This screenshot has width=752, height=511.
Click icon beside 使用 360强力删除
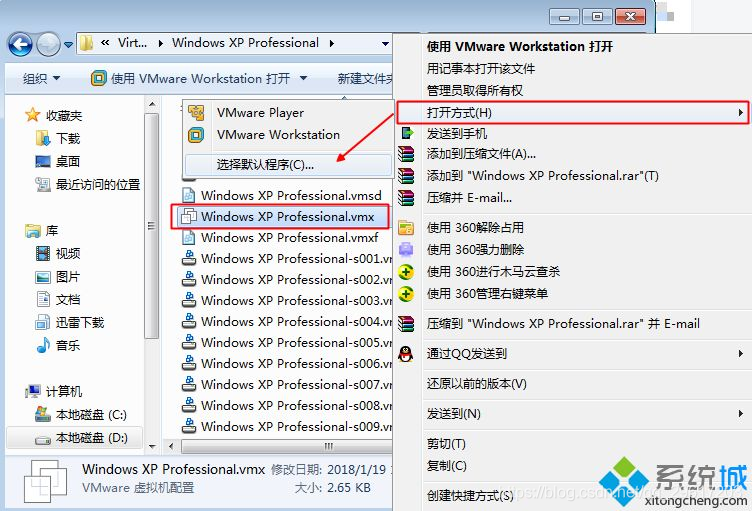pos(406,250)
